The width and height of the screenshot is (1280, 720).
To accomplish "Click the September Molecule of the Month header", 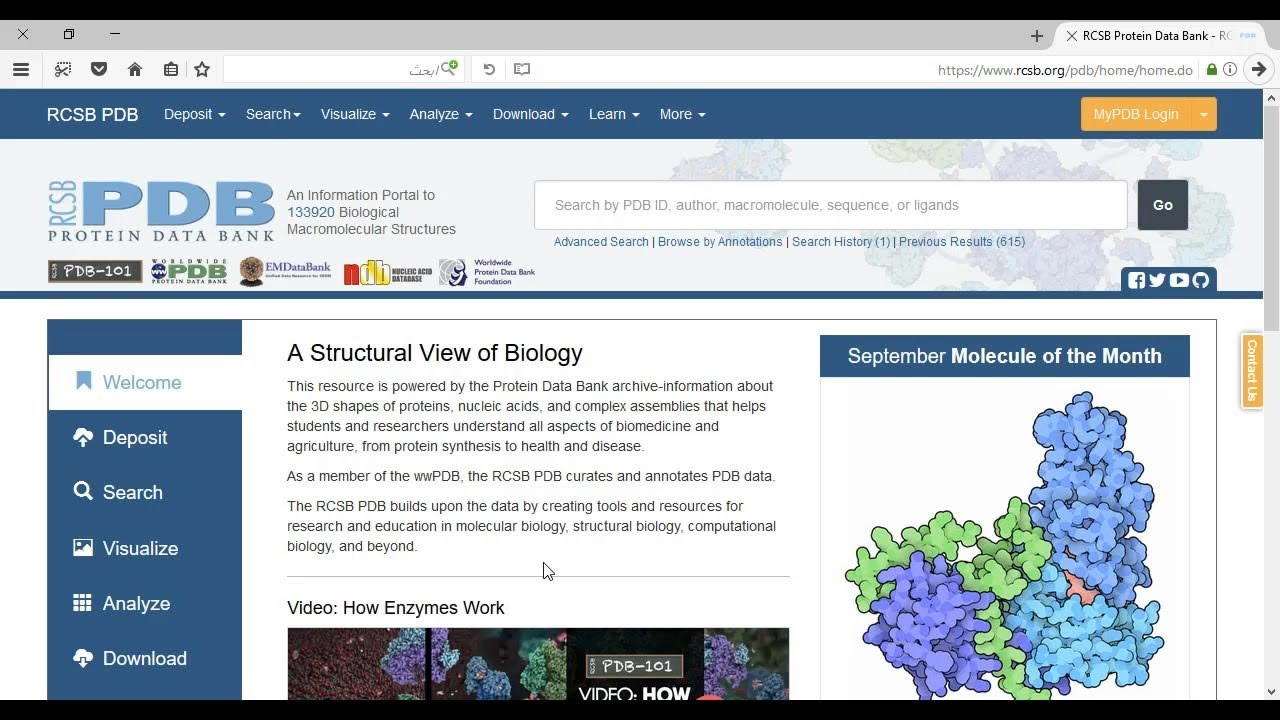I will coord(1005,356).
